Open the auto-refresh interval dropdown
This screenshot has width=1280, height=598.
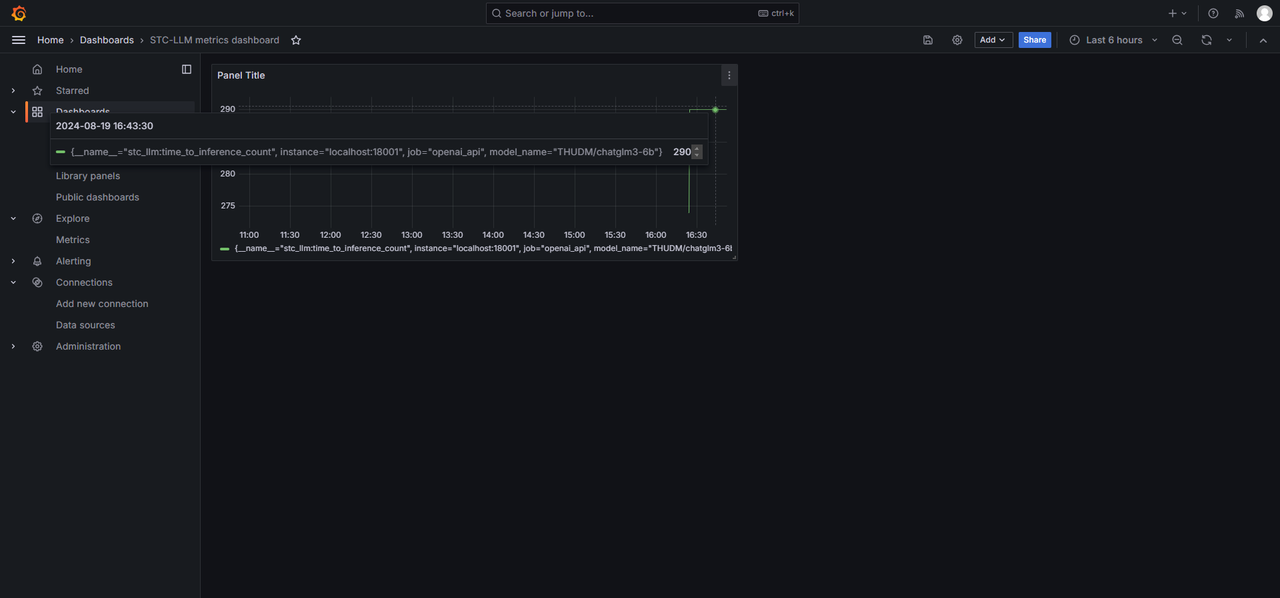(1229, 40)
